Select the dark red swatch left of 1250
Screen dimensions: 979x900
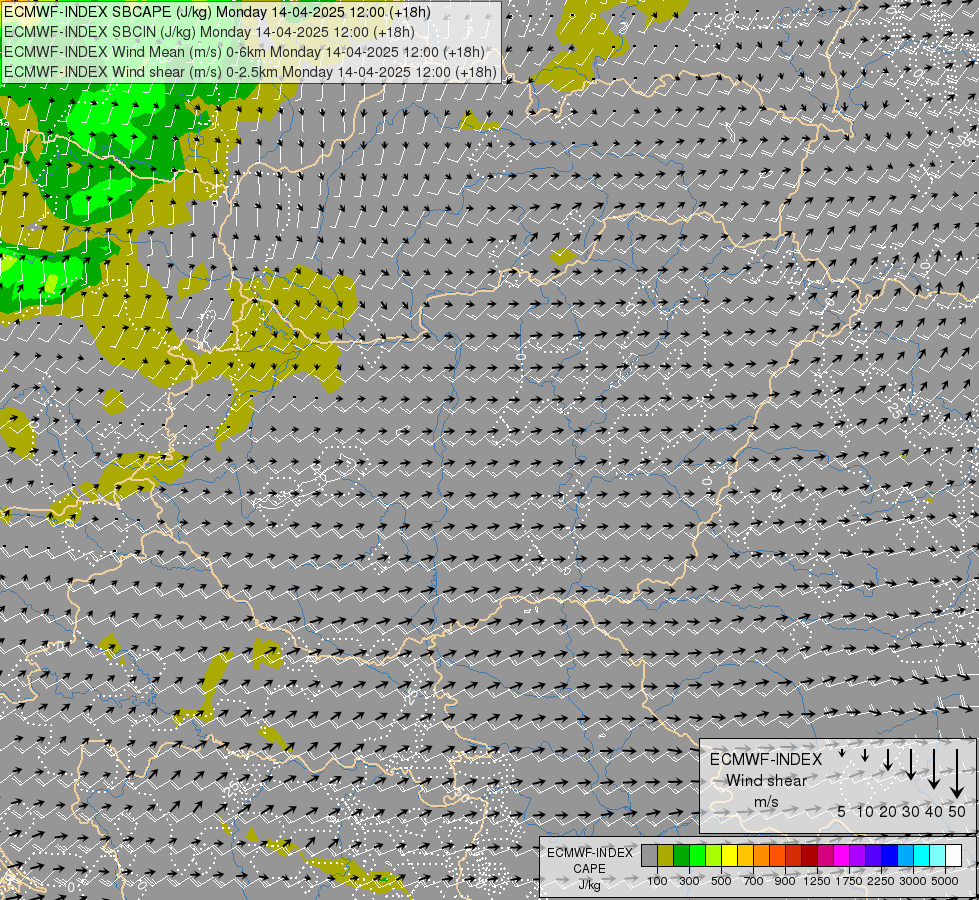coord(809,855)
